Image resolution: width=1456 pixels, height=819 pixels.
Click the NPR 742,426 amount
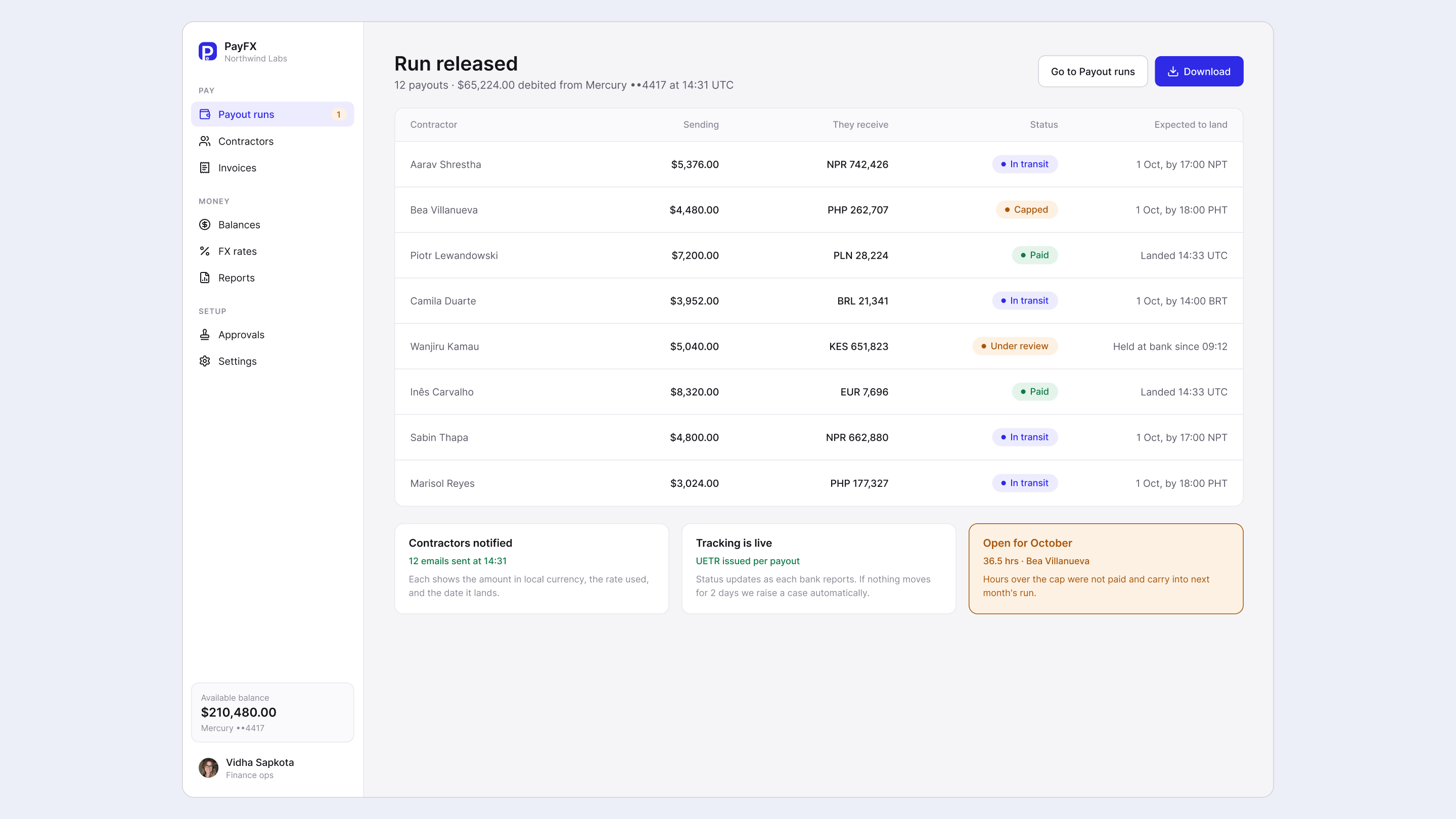[857, 164]
